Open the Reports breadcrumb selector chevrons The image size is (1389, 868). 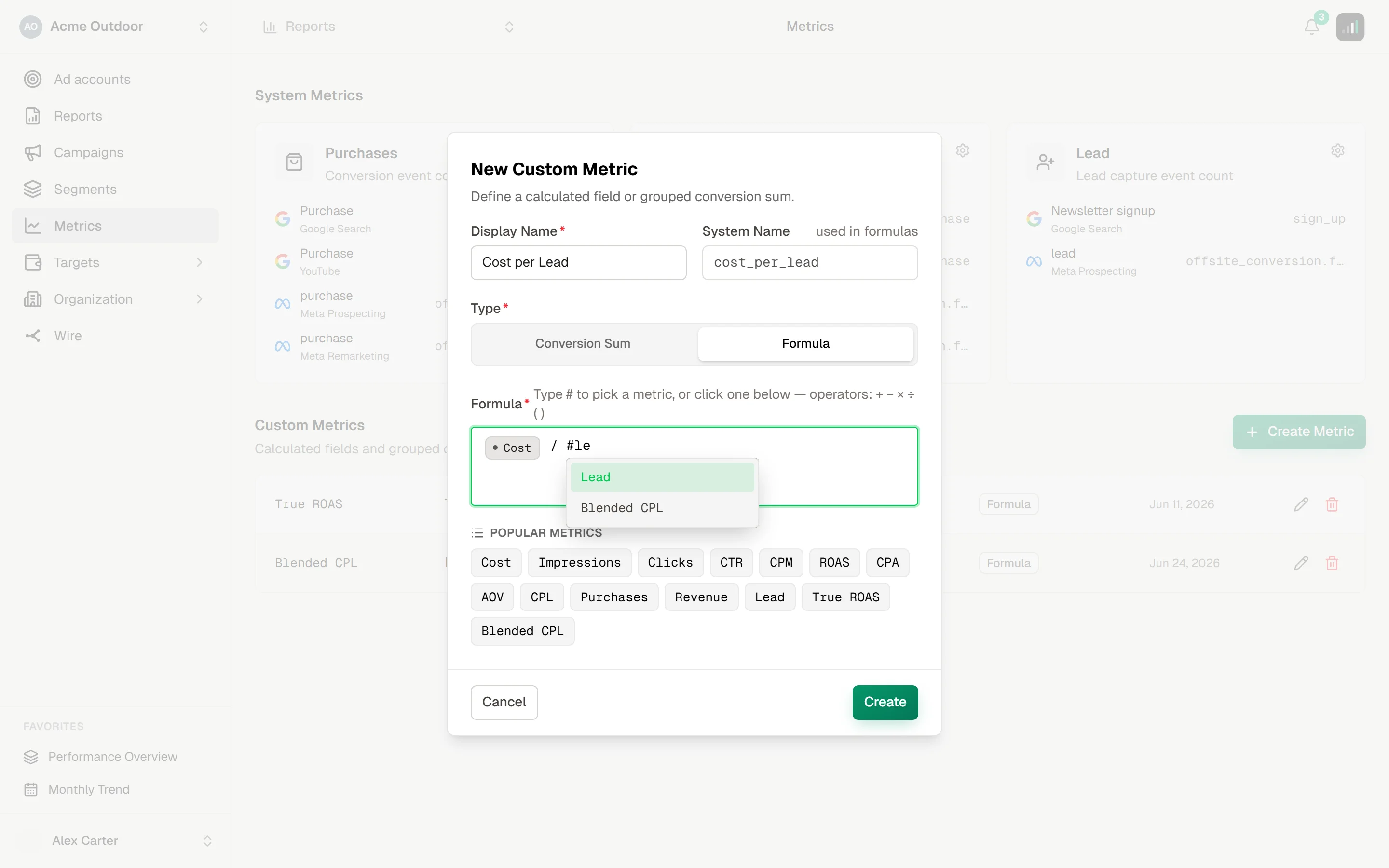click(x=509, y=27)
